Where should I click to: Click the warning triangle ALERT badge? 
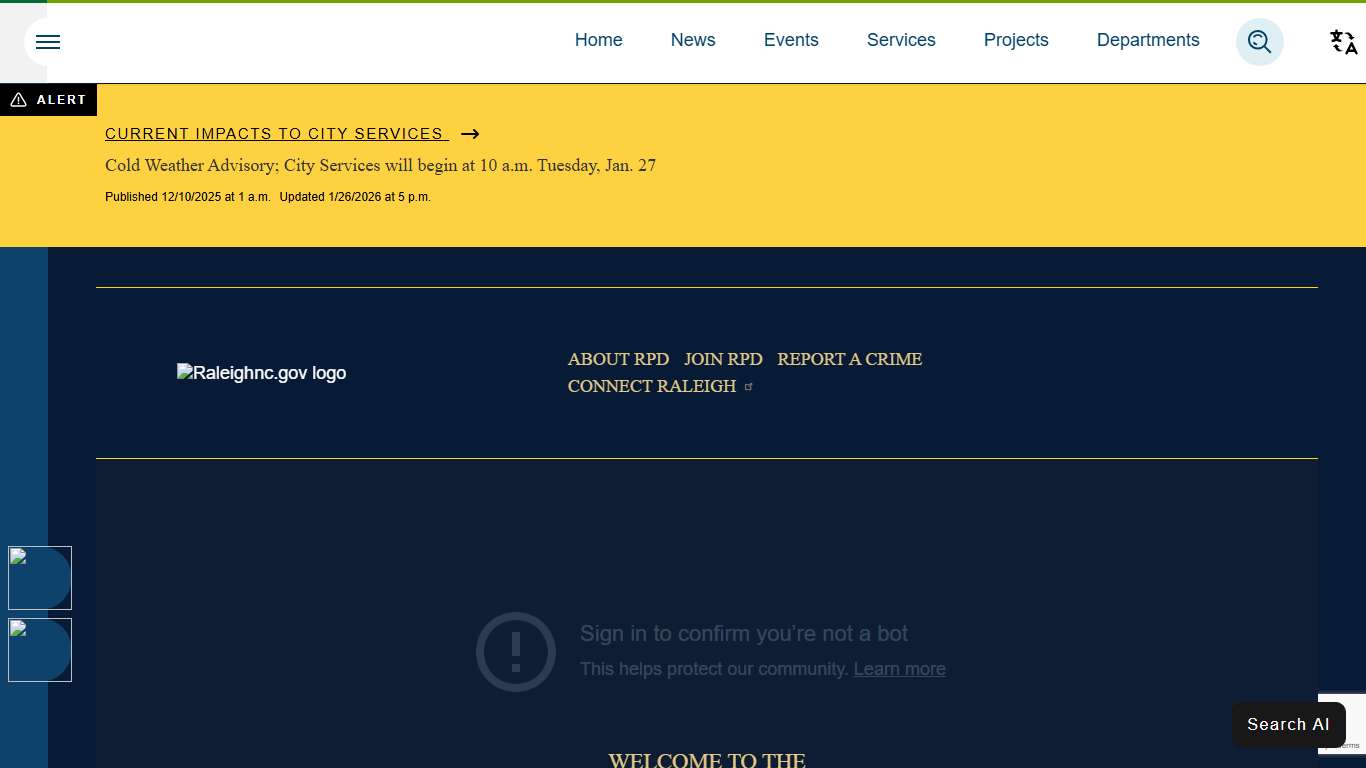click(48, 100)
